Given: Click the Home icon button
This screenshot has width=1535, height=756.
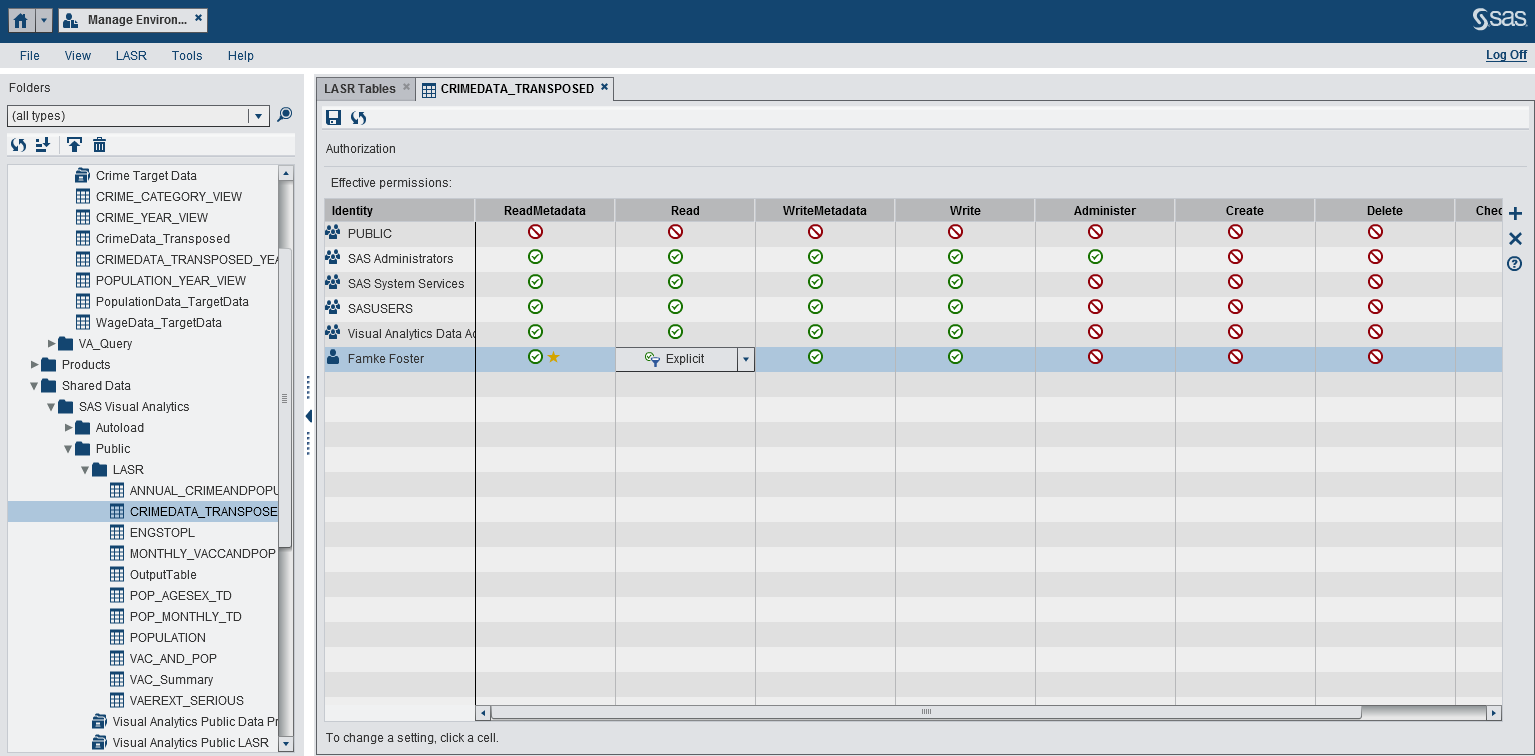Looking at the screenshot, I should click(20, 19).
